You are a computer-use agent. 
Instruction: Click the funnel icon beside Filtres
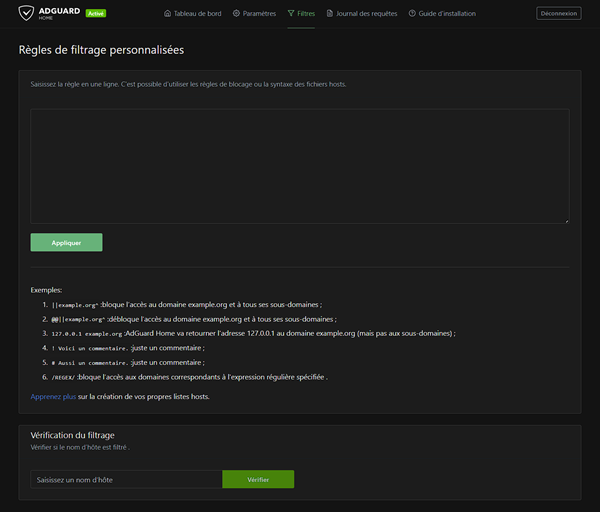point(291,14)
